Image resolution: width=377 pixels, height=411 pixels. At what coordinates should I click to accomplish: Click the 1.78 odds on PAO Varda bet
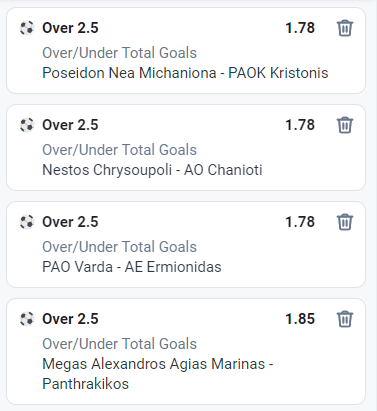point(300,222)
